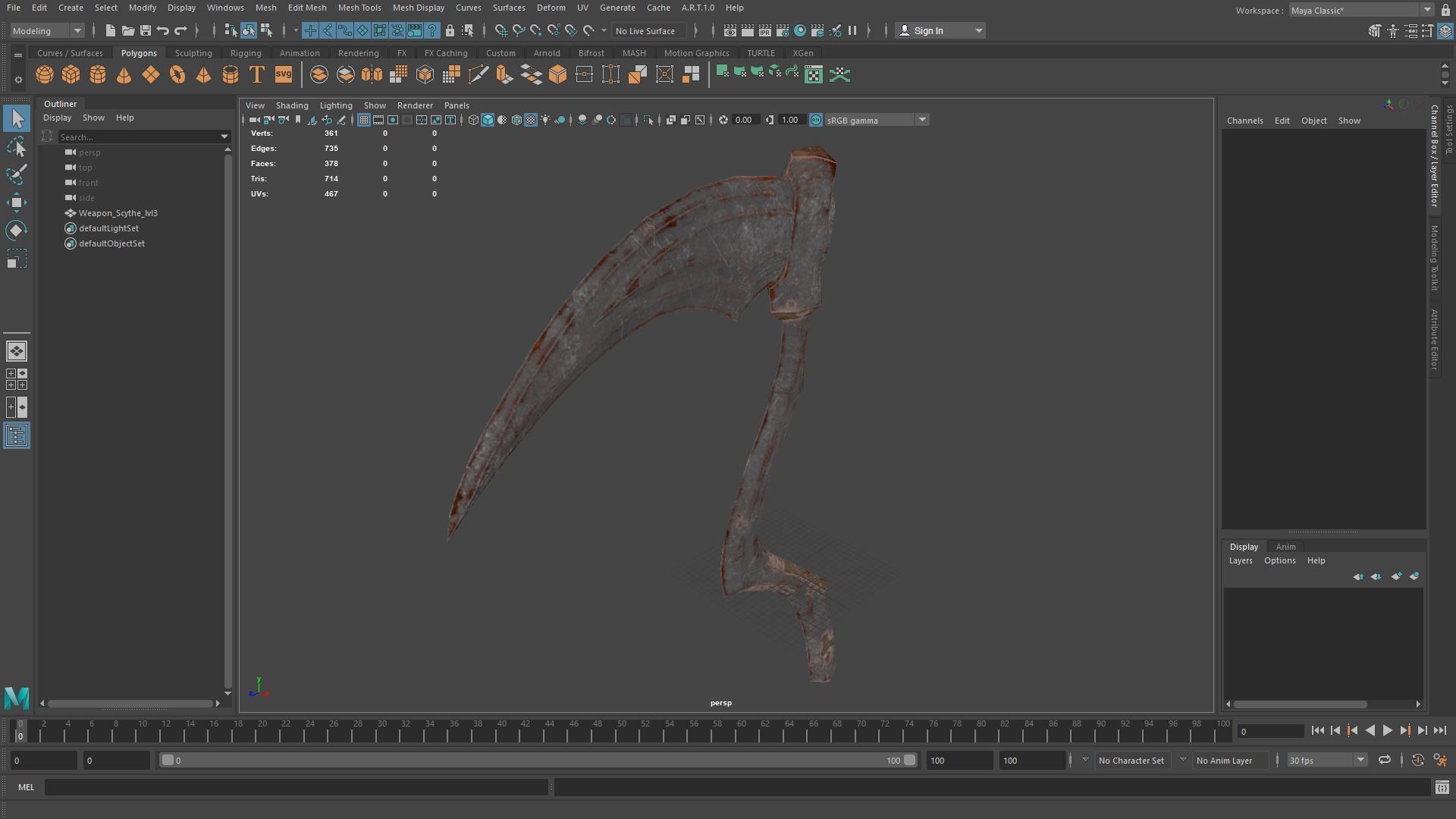
Task: Click the Redo arrow icon
Action: click(x=180, y=30)
